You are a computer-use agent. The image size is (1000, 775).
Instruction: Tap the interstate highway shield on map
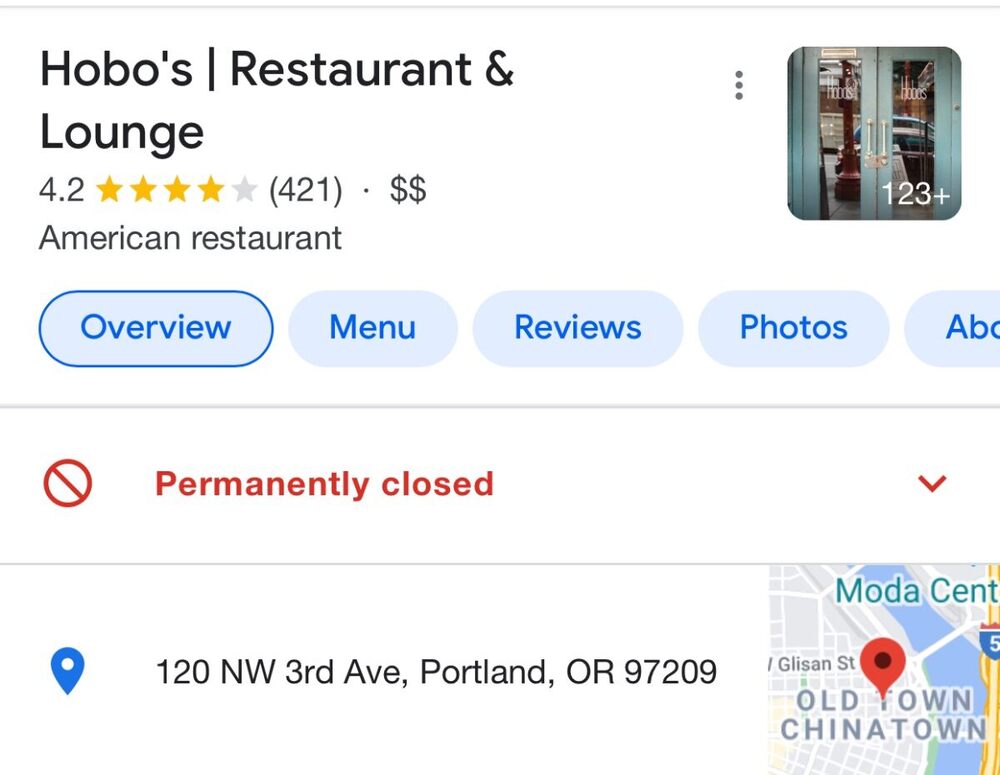pos(990,641)
